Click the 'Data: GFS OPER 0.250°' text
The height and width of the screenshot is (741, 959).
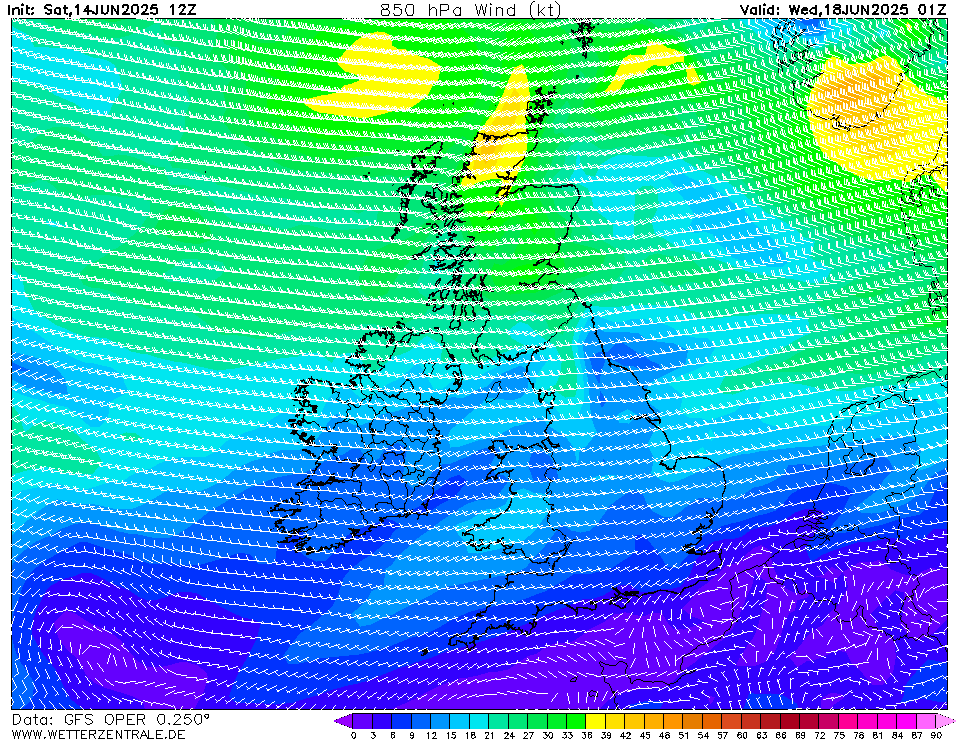click(x=111, y=720)
